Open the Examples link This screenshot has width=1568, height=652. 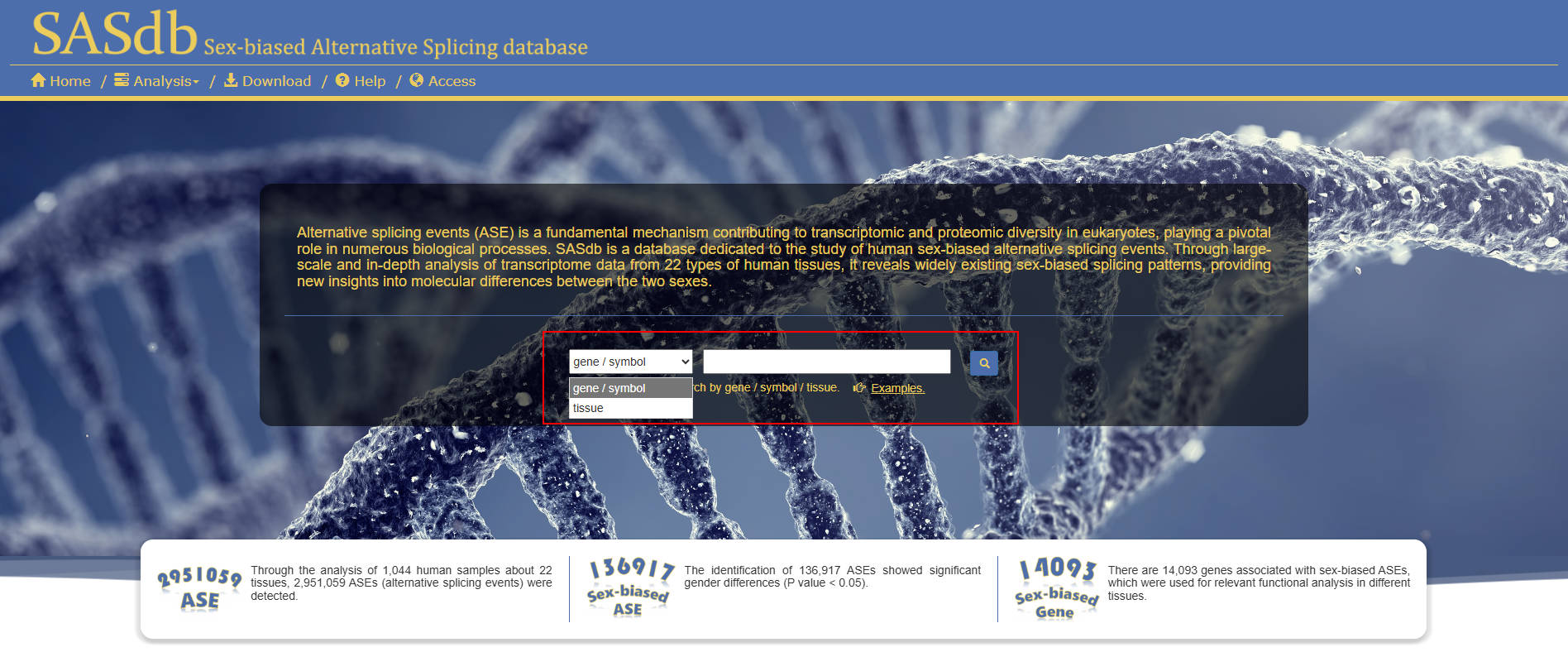click(897, 388)
